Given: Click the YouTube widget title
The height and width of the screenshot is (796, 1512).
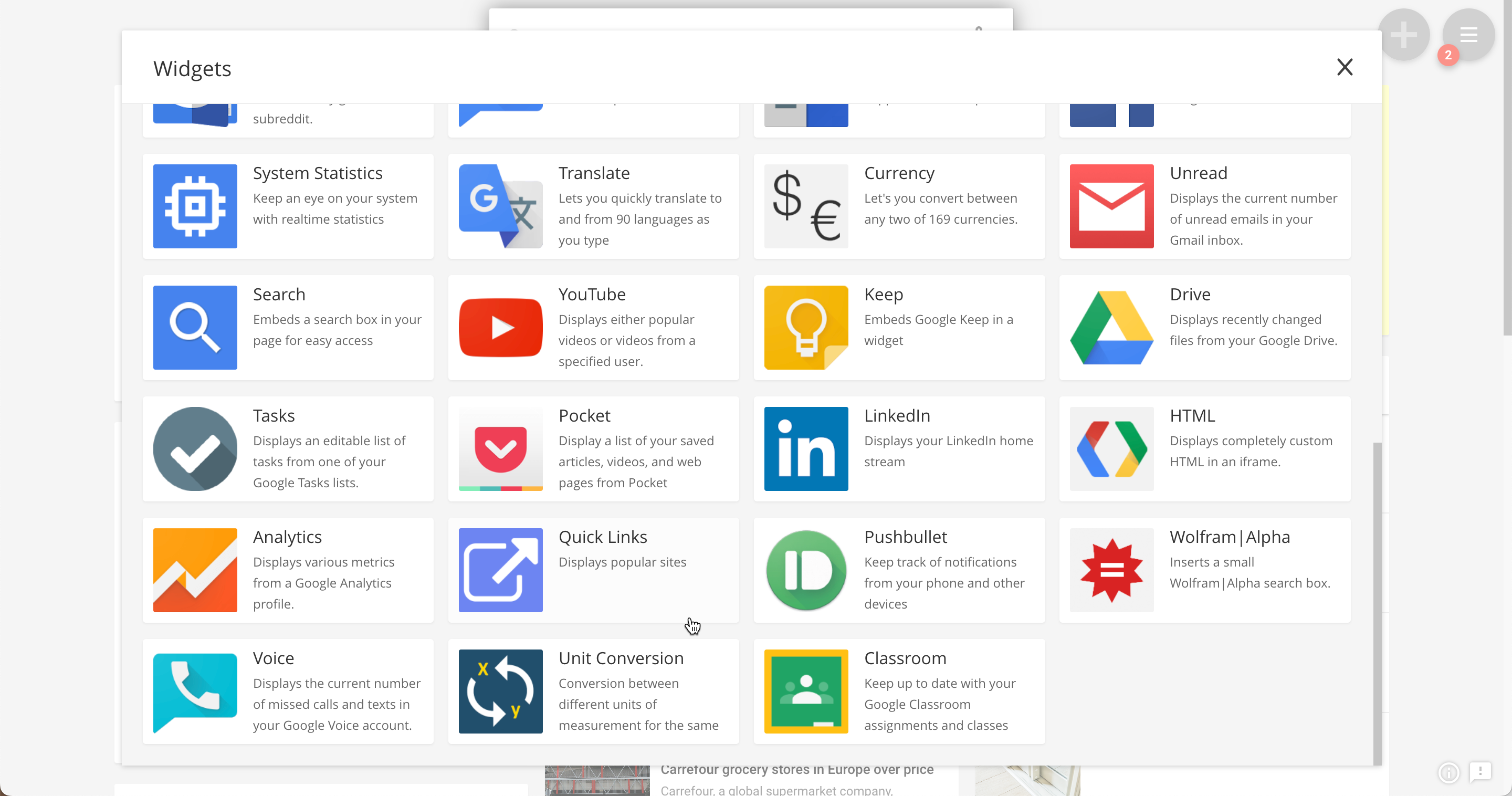Looking at the screenshot, I should (592, 294).
